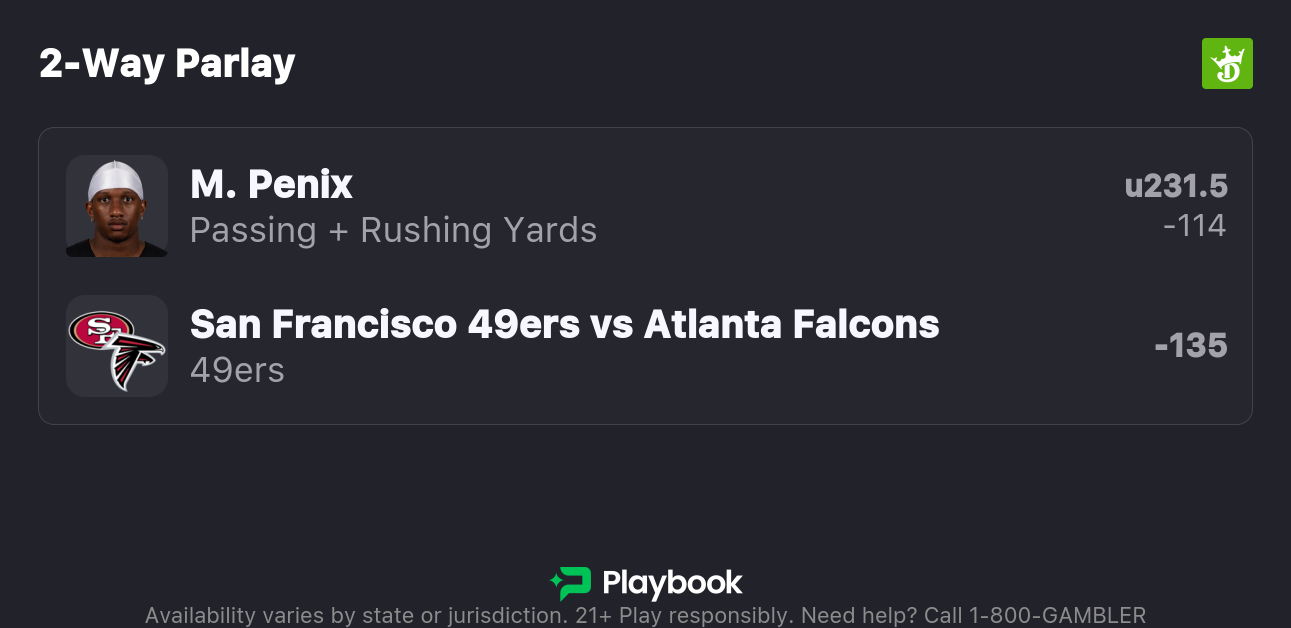Open M. Penix player headshot
Screen dimensions: 1291x628
[x=116, y=206]
